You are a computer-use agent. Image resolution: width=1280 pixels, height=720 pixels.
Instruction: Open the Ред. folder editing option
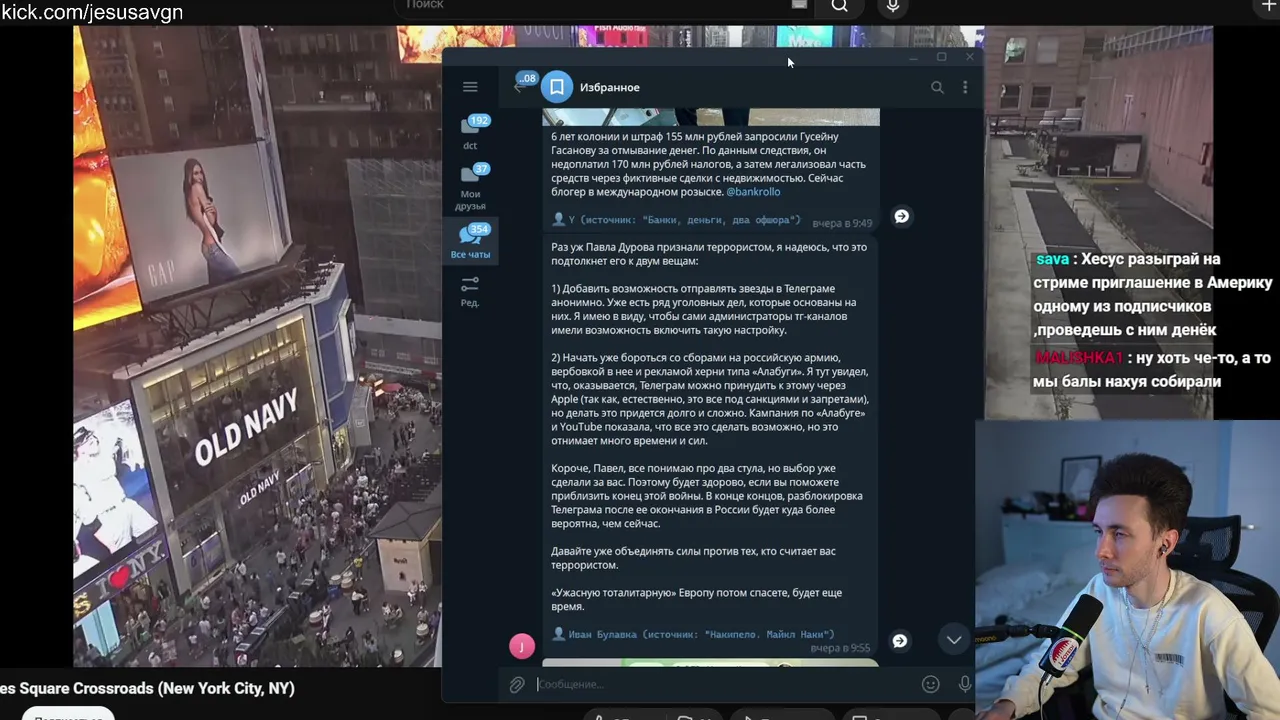pos(470,291)
